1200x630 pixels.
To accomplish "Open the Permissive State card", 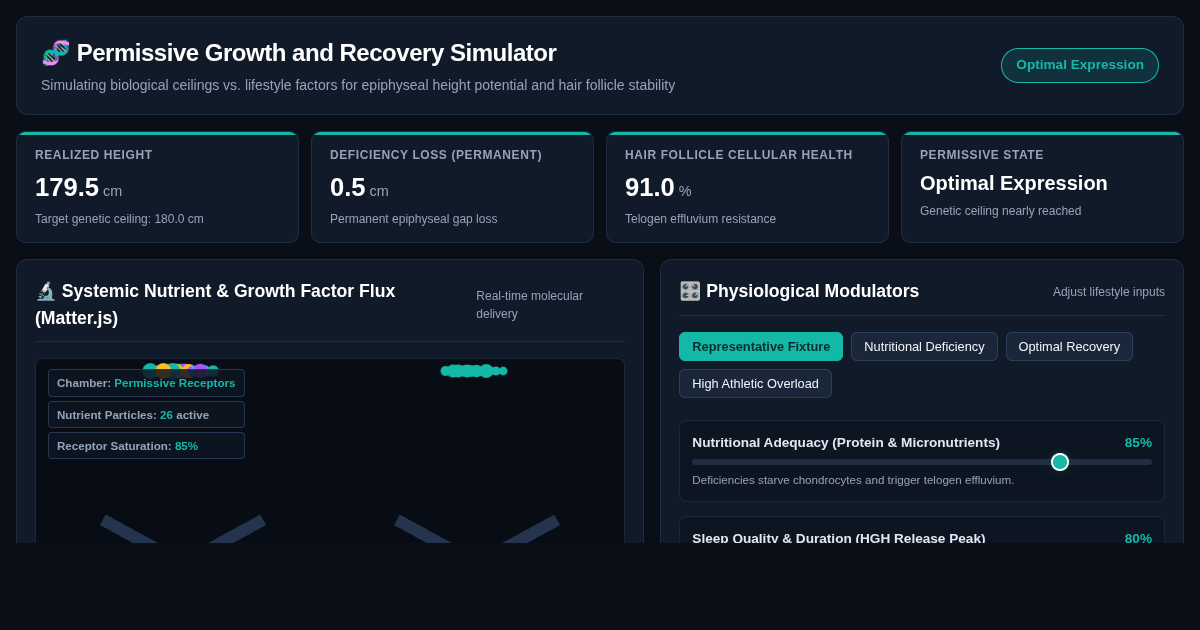I will click(x=1042, y=188).
